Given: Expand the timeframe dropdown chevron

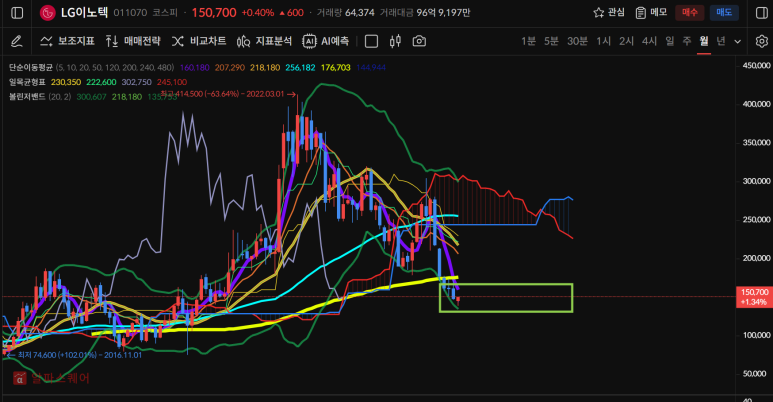Looking at the screenshot, I should [738, 42].
